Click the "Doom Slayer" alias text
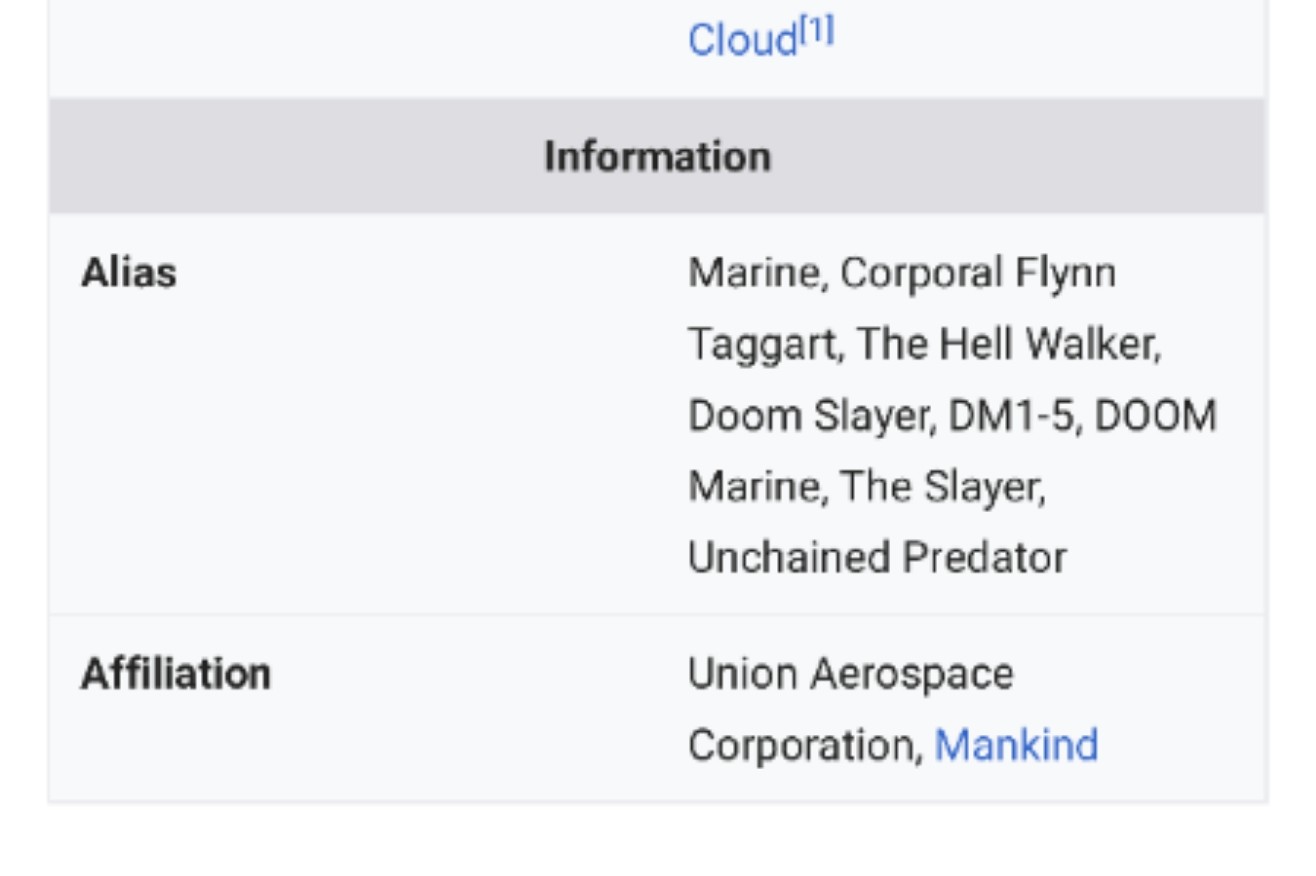 [x=808, y=416]
